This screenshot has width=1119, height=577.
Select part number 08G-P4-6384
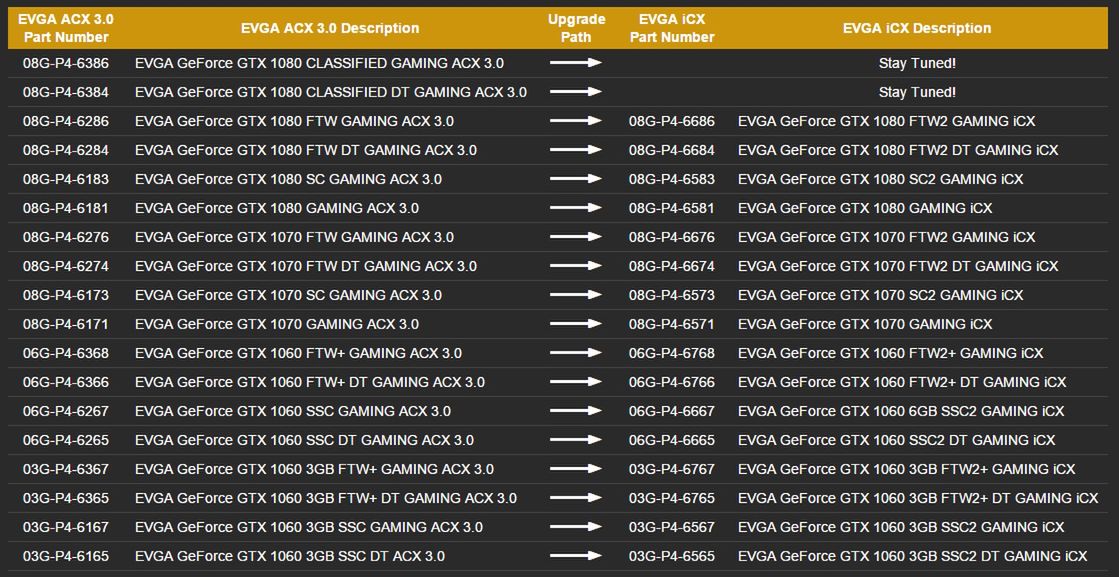66,92
